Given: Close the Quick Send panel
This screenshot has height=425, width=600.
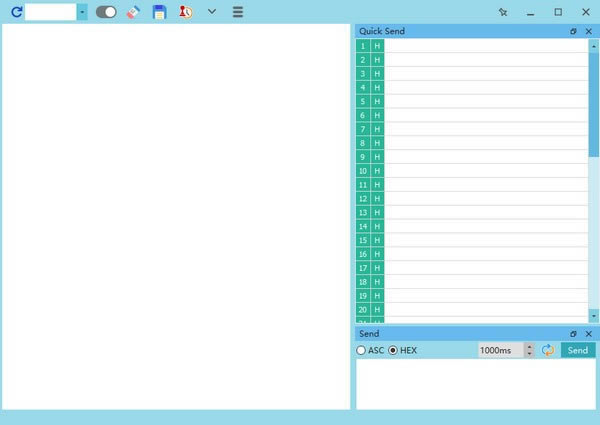Looking at the screenshot, I should (588, 31).
